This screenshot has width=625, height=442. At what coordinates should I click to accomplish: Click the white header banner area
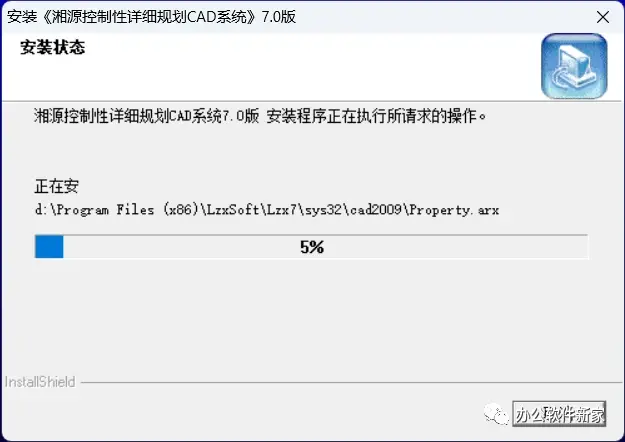(271, 67)
